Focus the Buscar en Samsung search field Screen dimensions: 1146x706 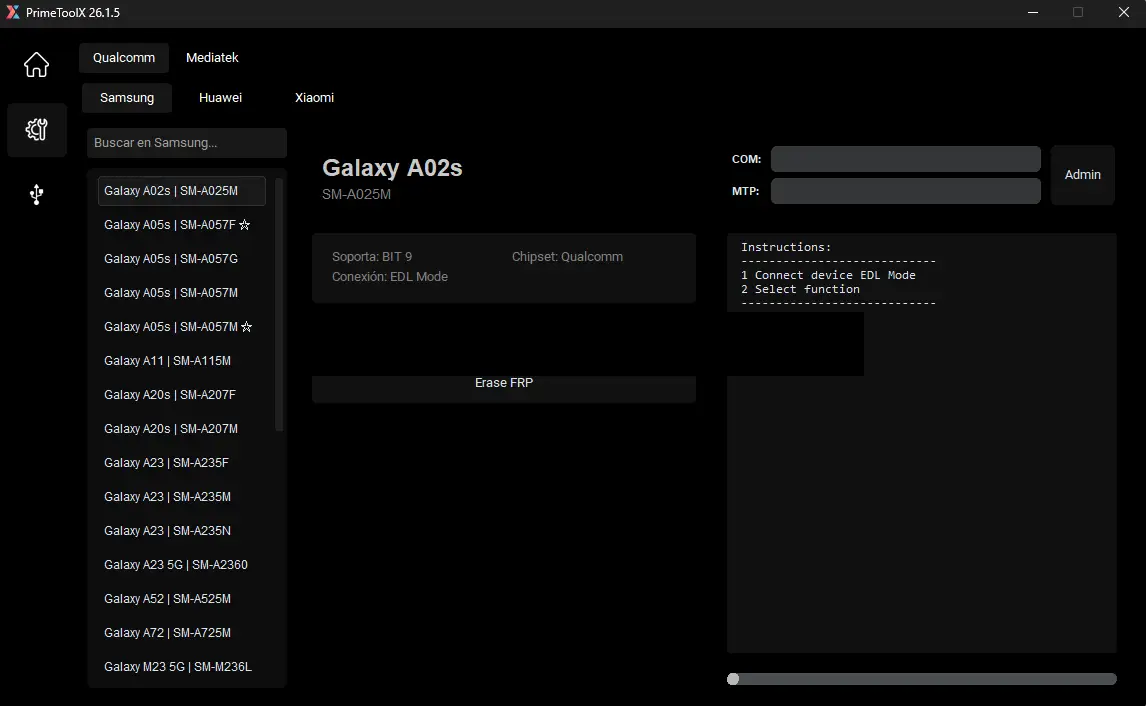[x=186, y=143]
